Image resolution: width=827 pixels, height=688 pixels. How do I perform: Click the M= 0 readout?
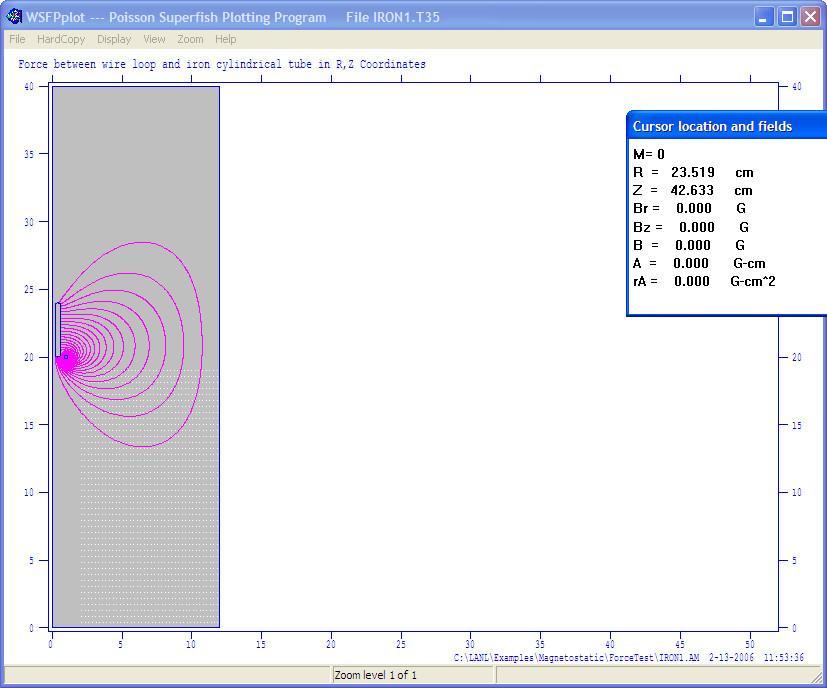click(649, 155)
